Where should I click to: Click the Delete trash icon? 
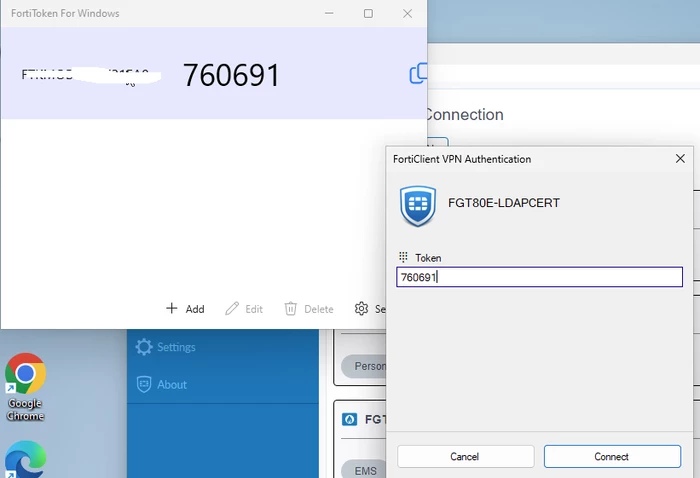tap(291, 308)
